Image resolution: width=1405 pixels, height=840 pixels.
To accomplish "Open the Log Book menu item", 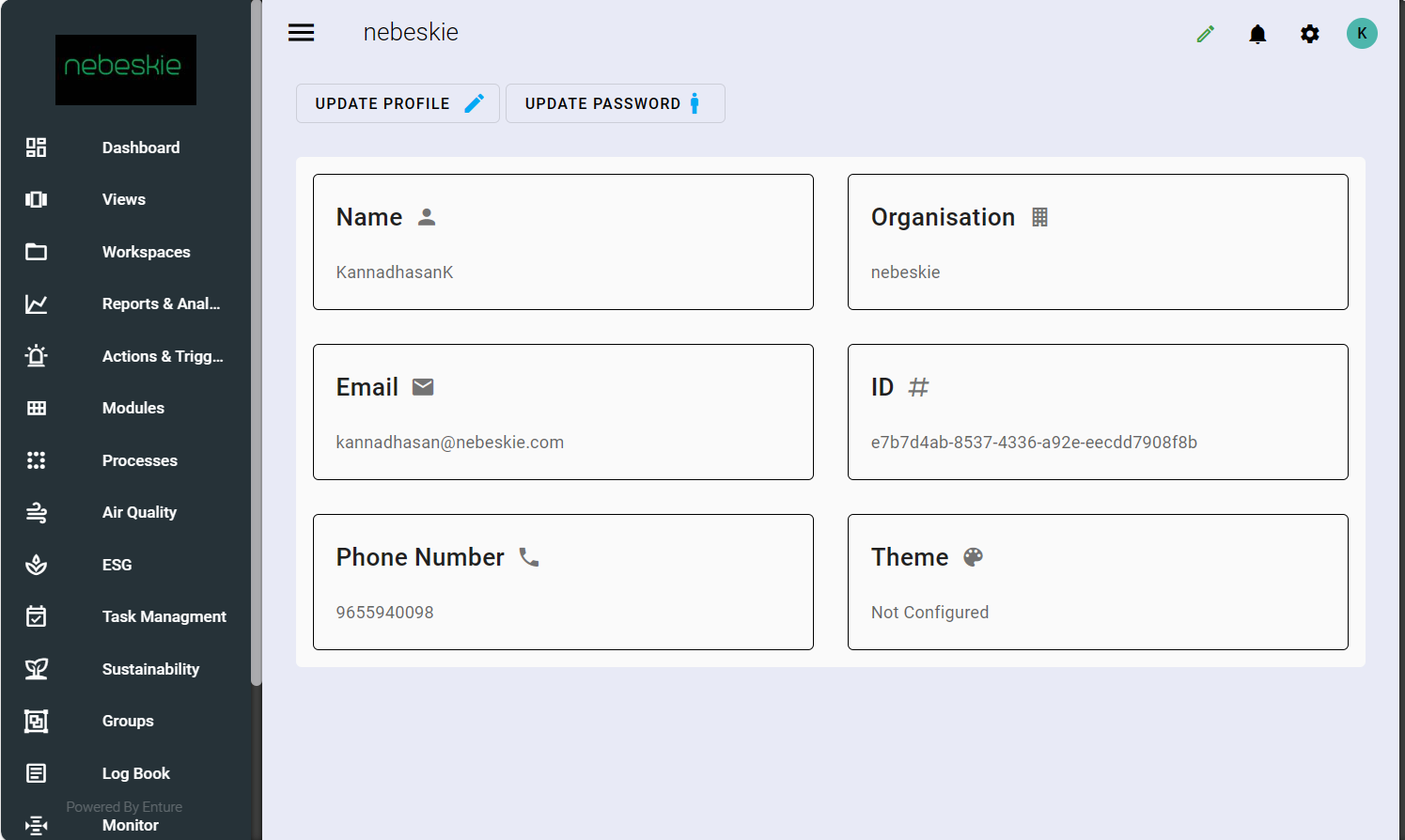I will [135, 773].
